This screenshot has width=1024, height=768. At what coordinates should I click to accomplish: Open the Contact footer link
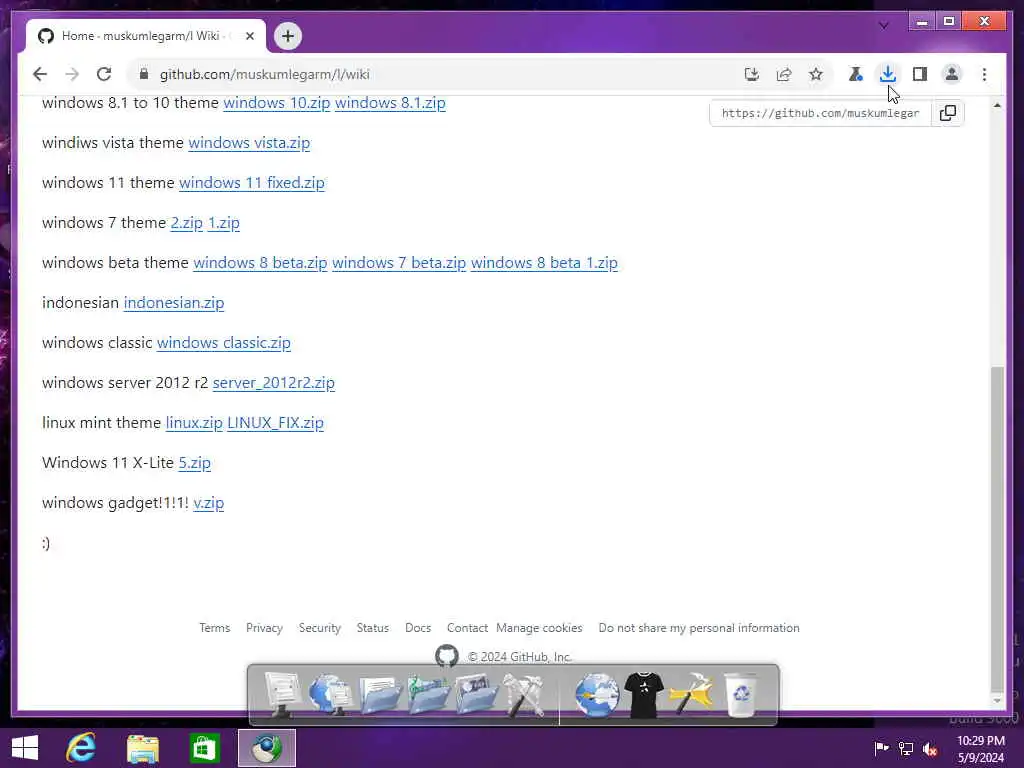pos(467,628)
